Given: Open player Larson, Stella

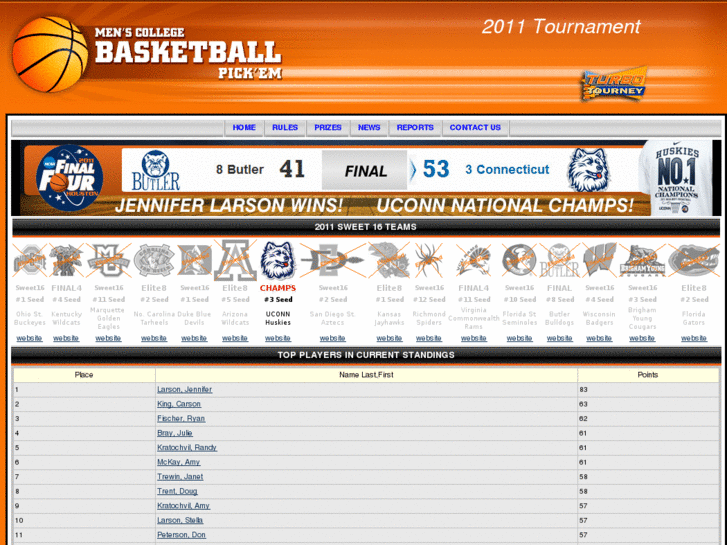Looking at the screenshot, I should (180, 520).
